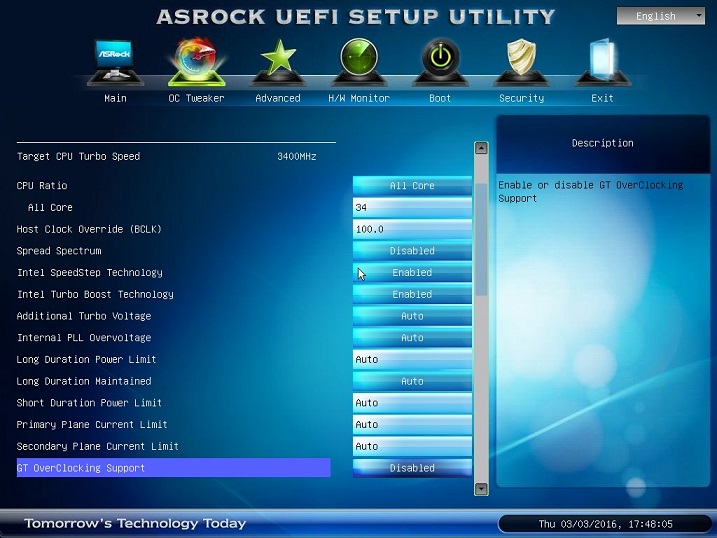
Task: Open the H/W Monitor radar icon
Action: pyautogui.click(x=359, y=62)
